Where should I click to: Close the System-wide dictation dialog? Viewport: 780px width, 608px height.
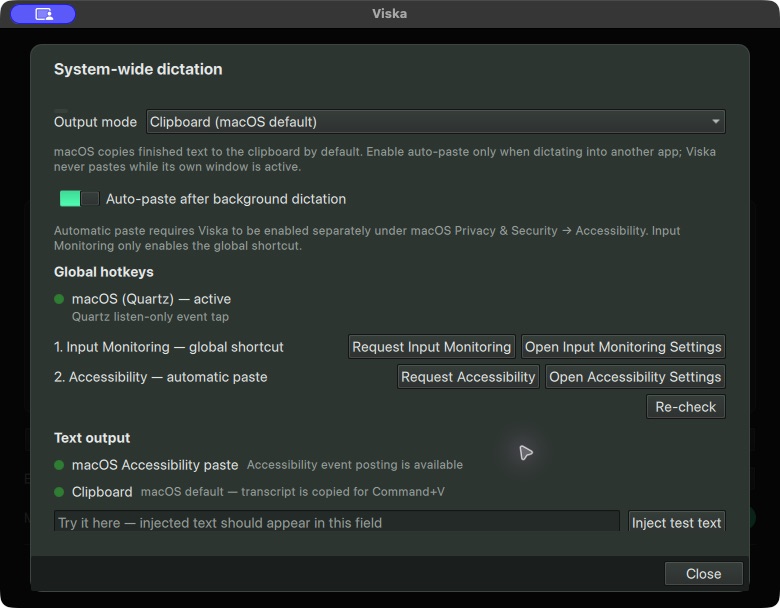pyautogui.click(x=703, y=574)
